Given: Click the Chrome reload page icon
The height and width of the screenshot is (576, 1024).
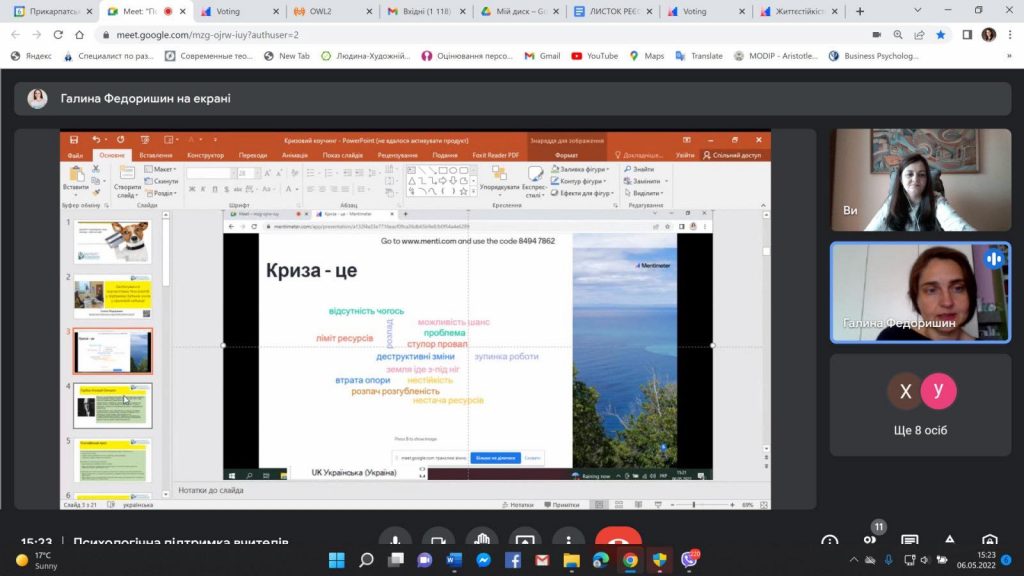Looking at the screenshot, I should [58, 34].
